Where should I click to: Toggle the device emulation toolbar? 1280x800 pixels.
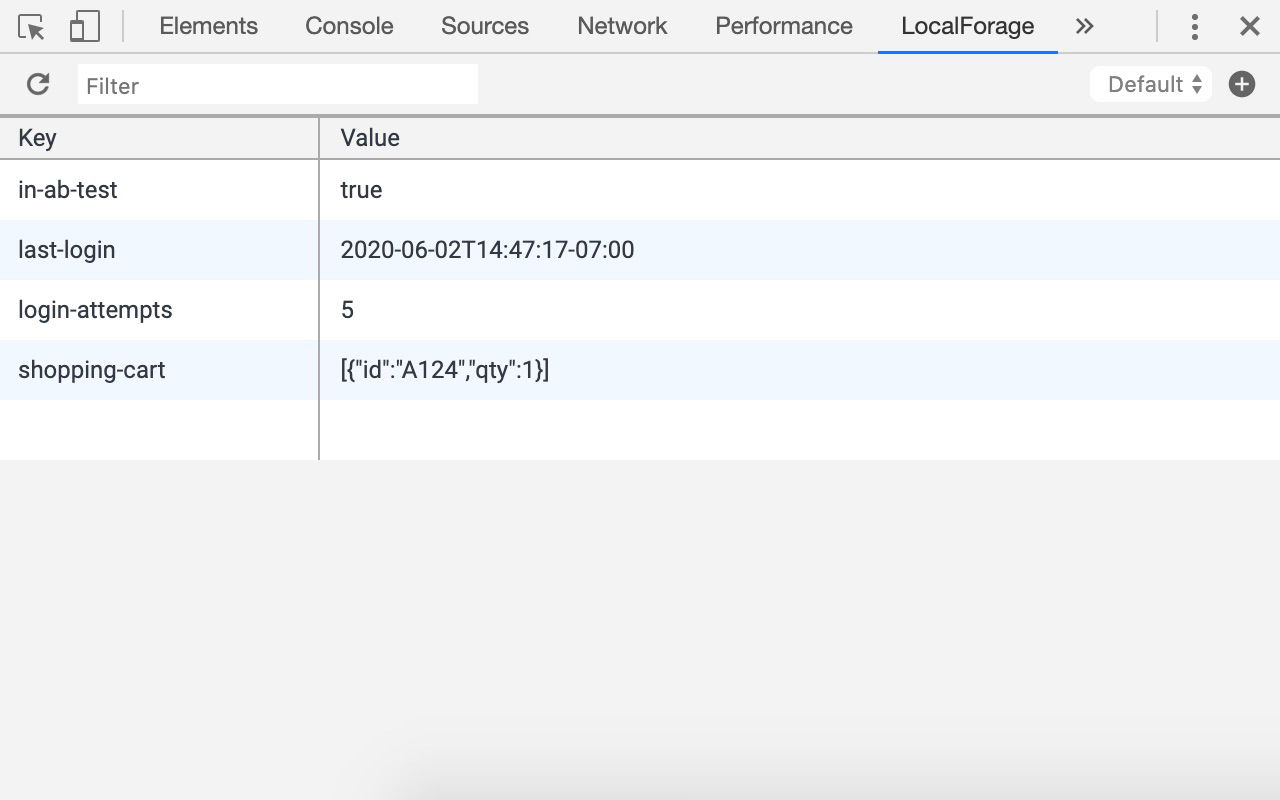pos(84,26)
